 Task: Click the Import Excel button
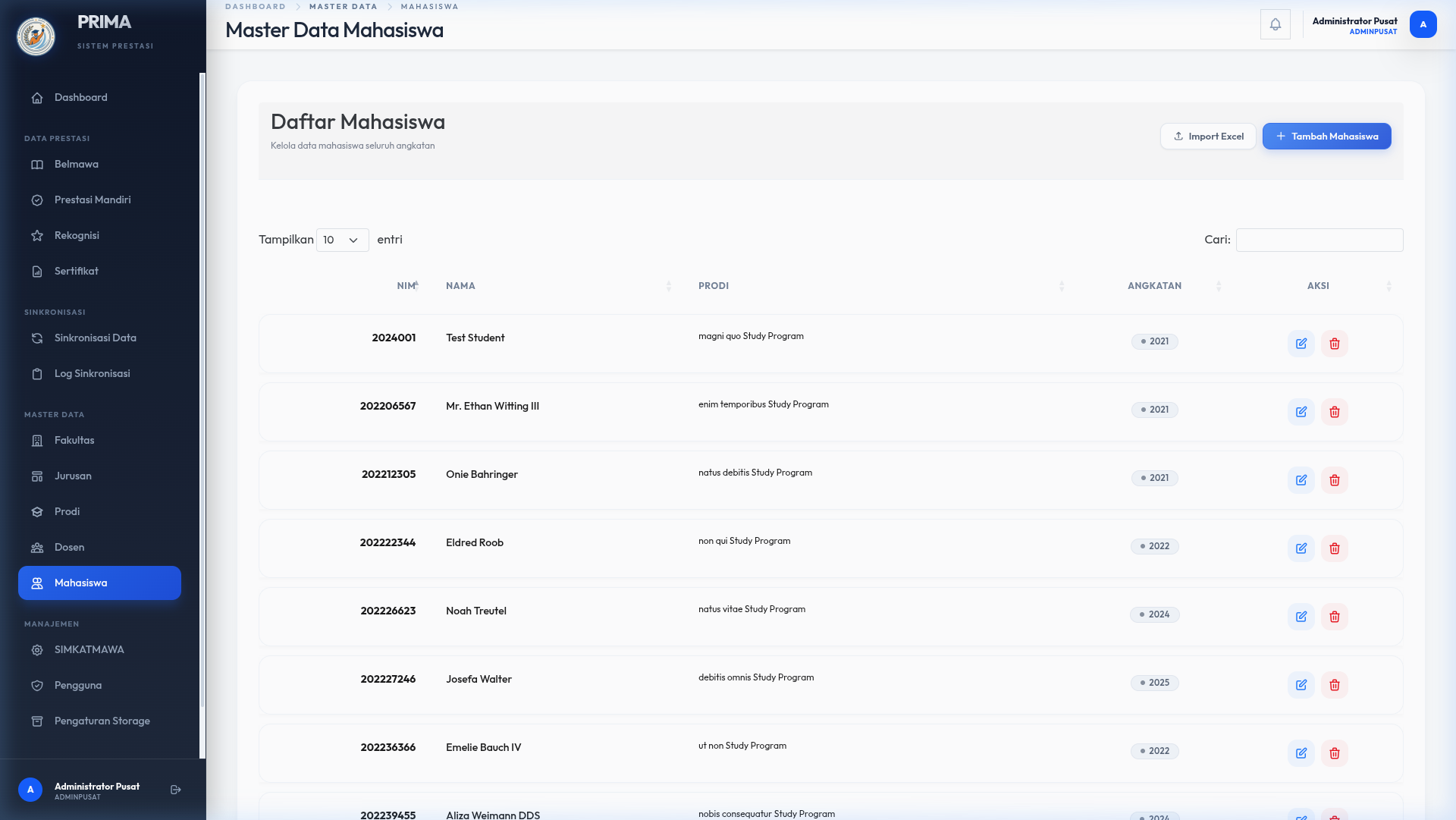(1208, 137)
